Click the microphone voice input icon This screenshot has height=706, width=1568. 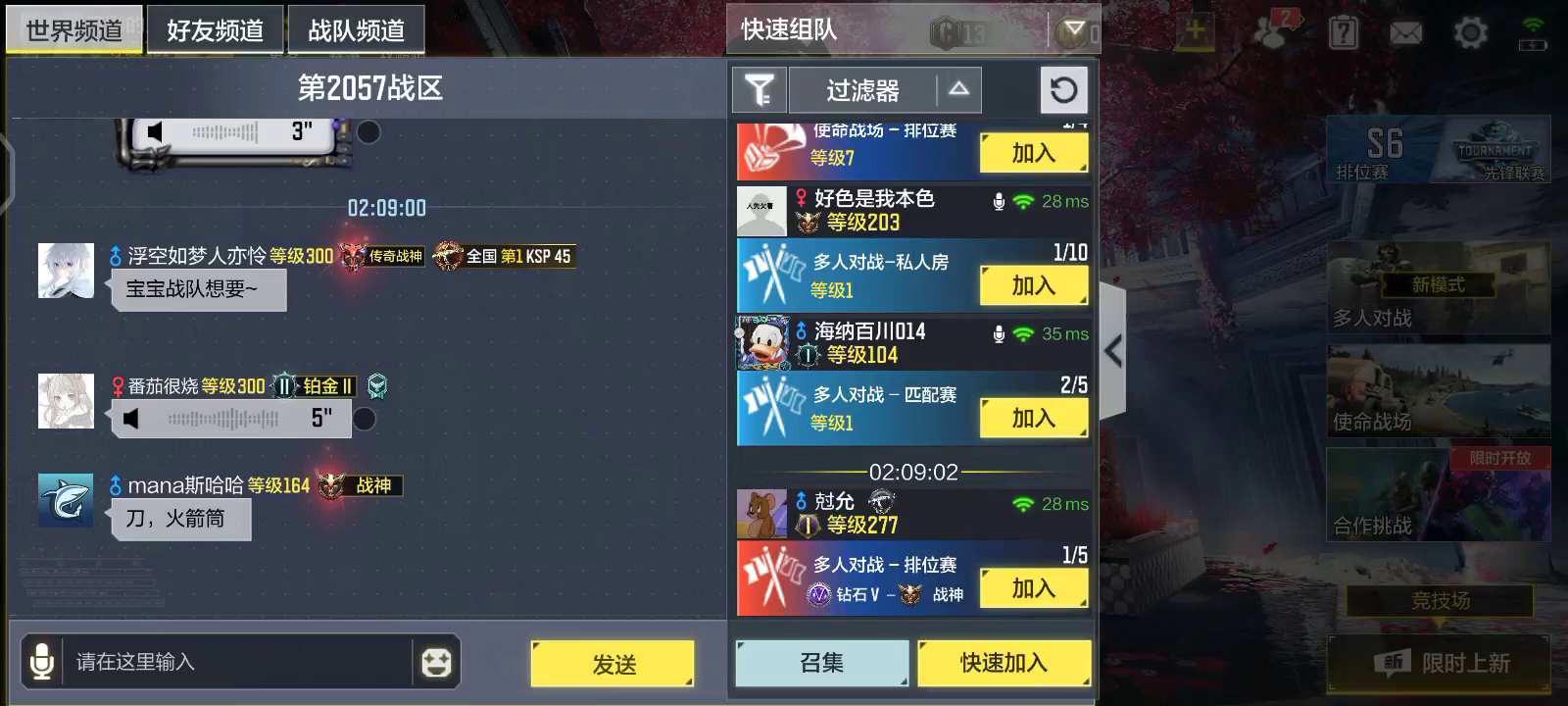pyautogui.click(x=41, y=662)
